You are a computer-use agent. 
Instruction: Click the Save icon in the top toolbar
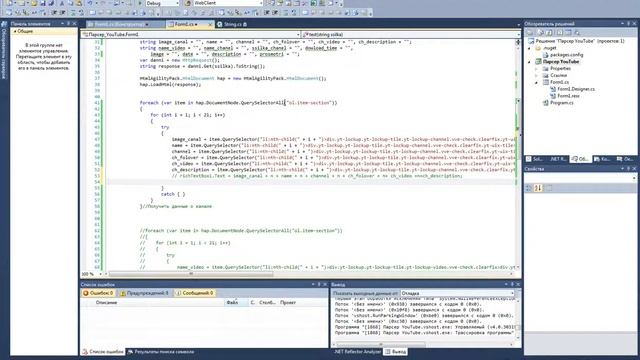click(42, 3)
